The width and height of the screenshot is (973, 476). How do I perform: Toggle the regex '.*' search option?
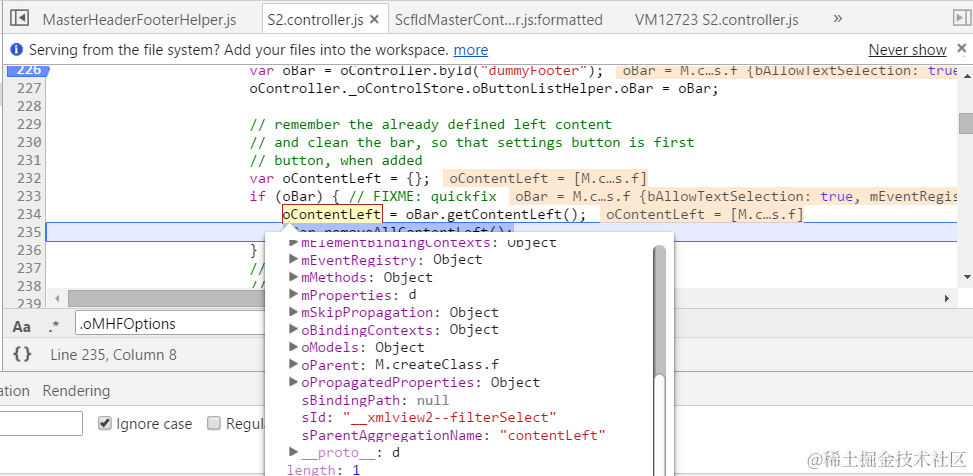tap(54, 326)
